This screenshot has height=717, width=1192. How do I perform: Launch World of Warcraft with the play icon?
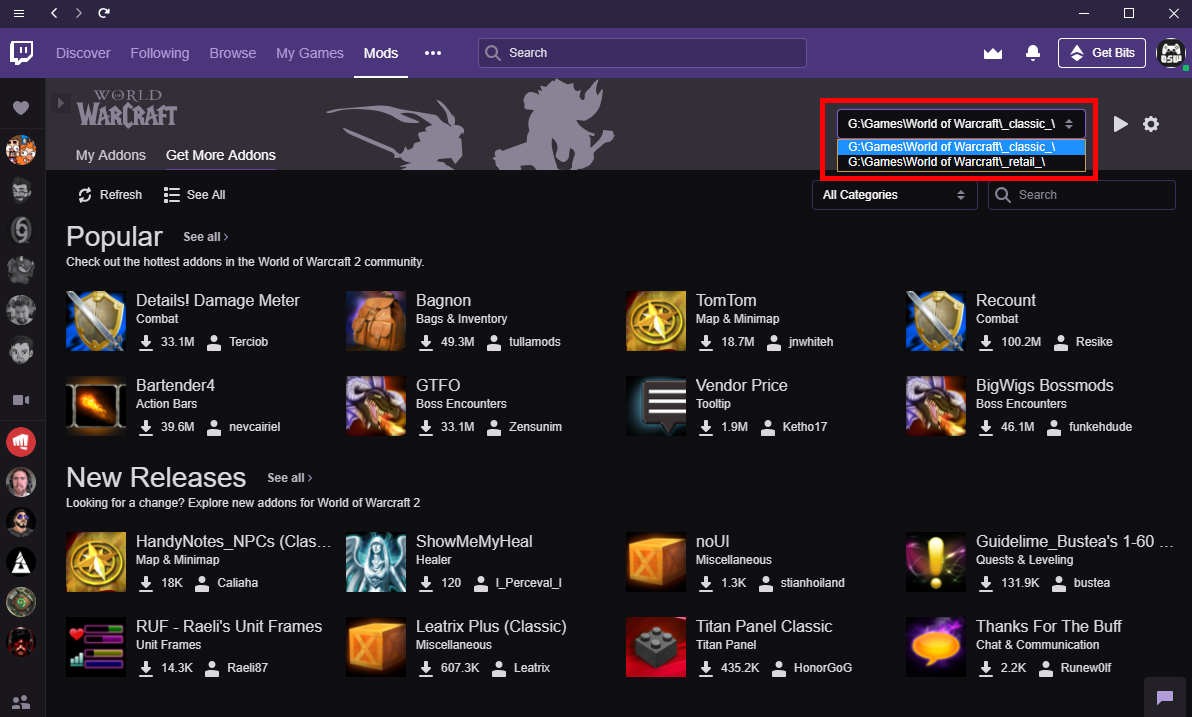(1120, 124)
